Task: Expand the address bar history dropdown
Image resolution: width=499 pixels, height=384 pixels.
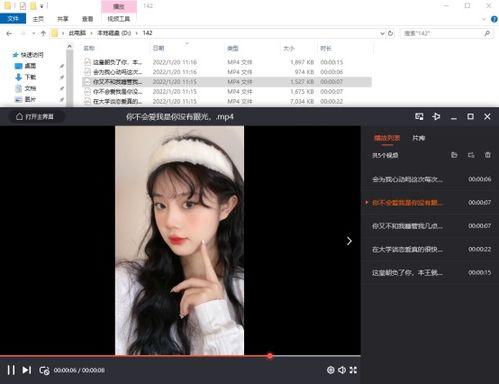Action: [382, 33]
